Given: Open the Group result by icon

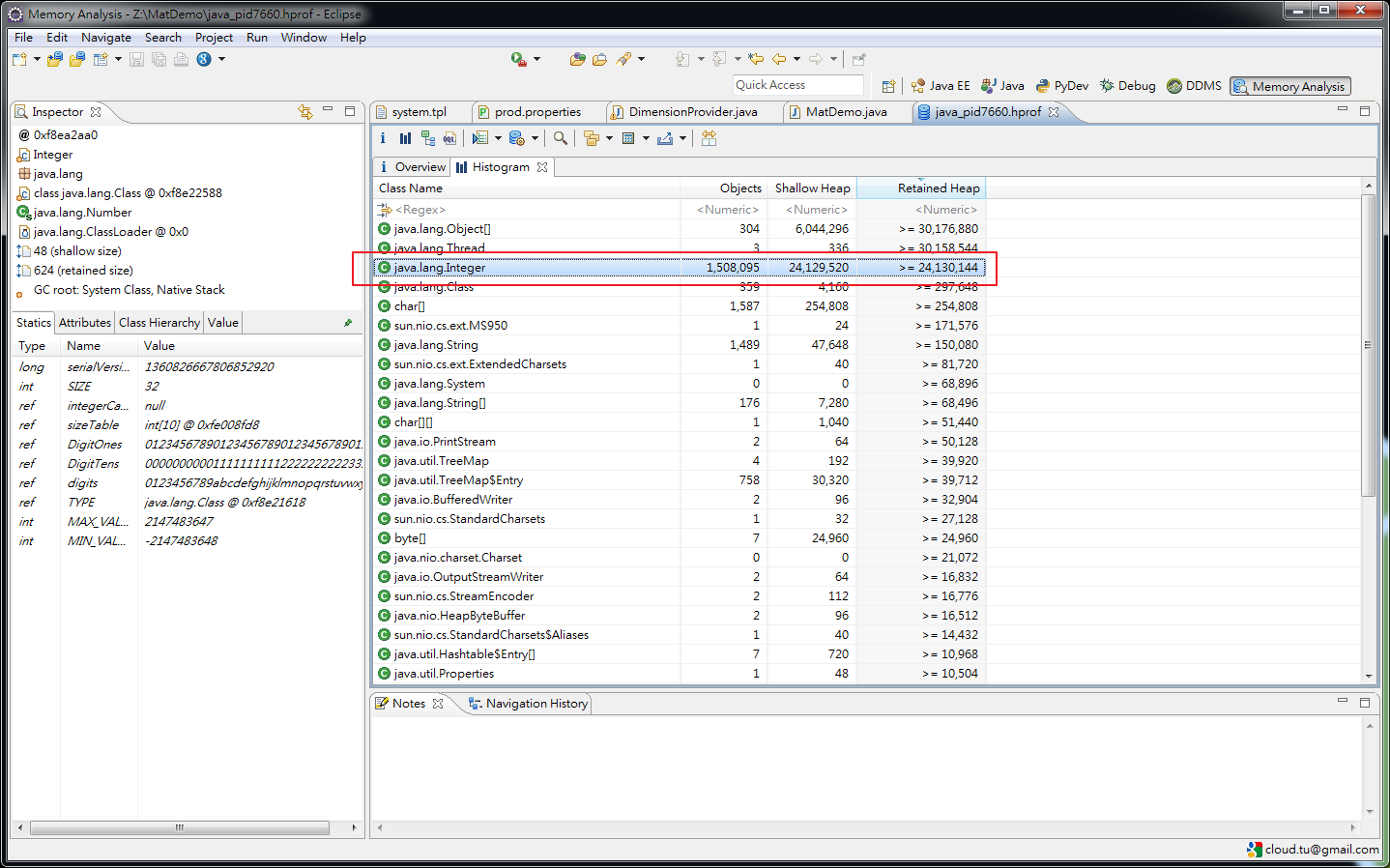Looking at the screenshot, I should pyautogui.click(x=592, y=138).
